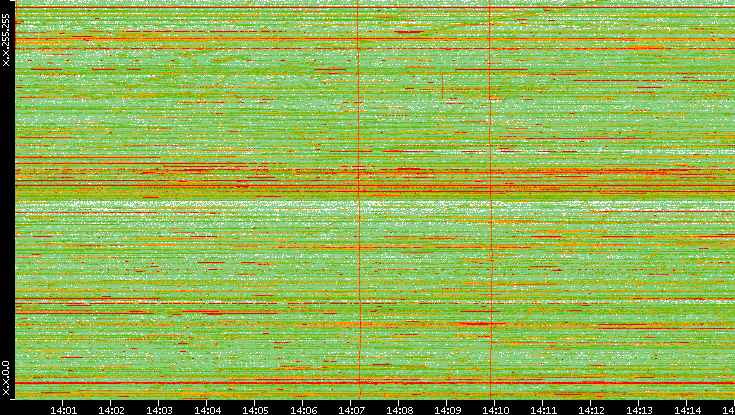This screenshot has width=735, height=415.
Task: Pick the 14:06 time label
Action: coord(303,410)
